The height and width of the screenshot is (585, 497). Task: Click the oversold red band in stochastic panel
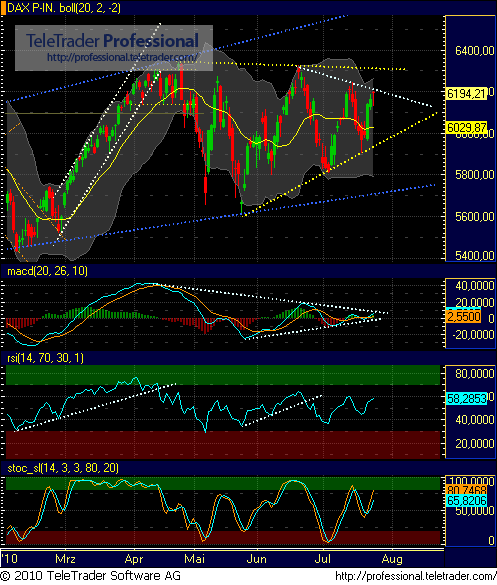223,538
